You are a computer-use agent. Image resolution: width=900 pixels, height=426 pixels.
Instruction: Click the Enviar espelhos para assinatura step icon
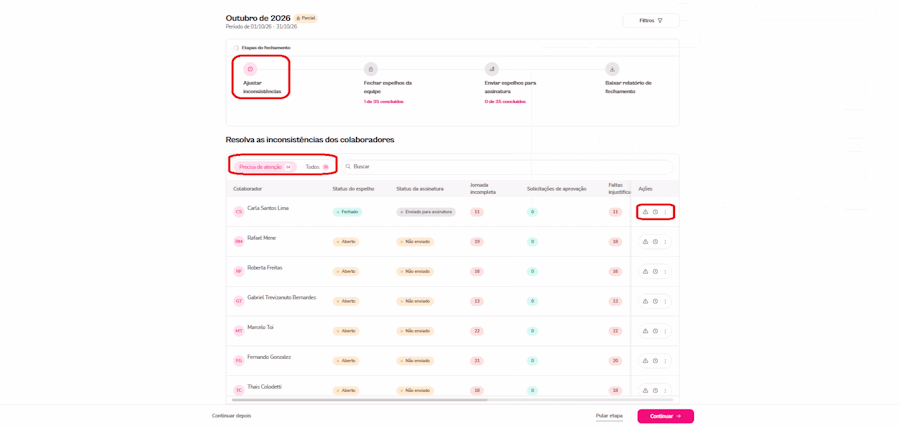pyautogui.click(x=491, y=69)
